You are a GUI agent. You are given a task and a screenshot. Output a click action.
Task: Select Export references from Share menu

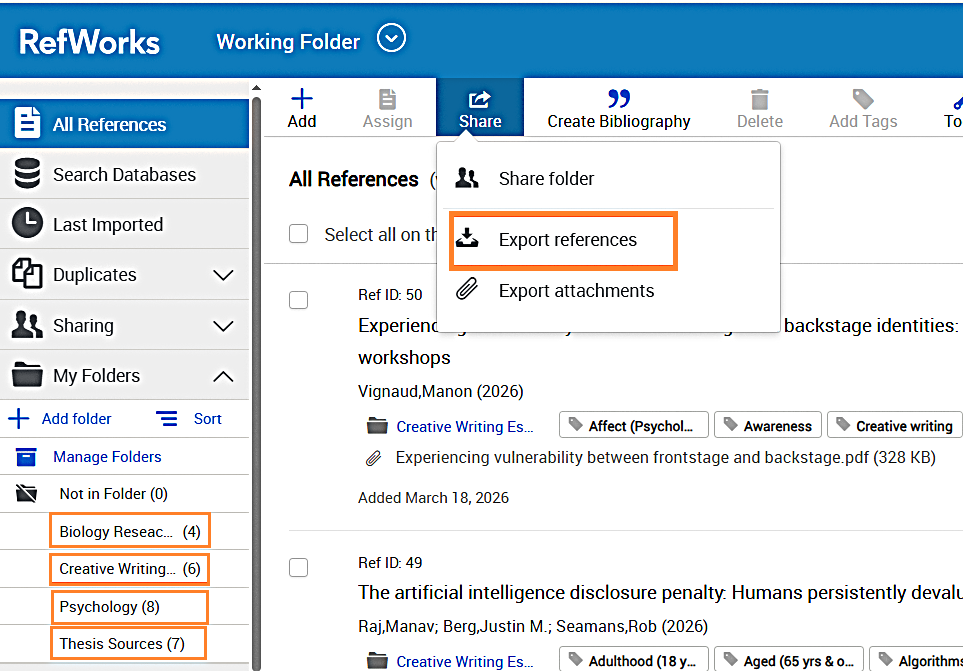coord(567,240)
